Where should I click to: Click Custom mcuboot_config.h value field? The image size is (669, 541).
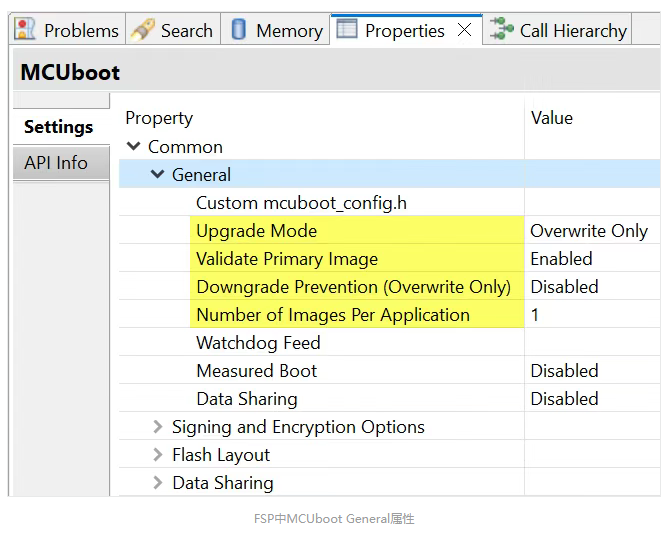pyautogui.click(x=592, y=203)
